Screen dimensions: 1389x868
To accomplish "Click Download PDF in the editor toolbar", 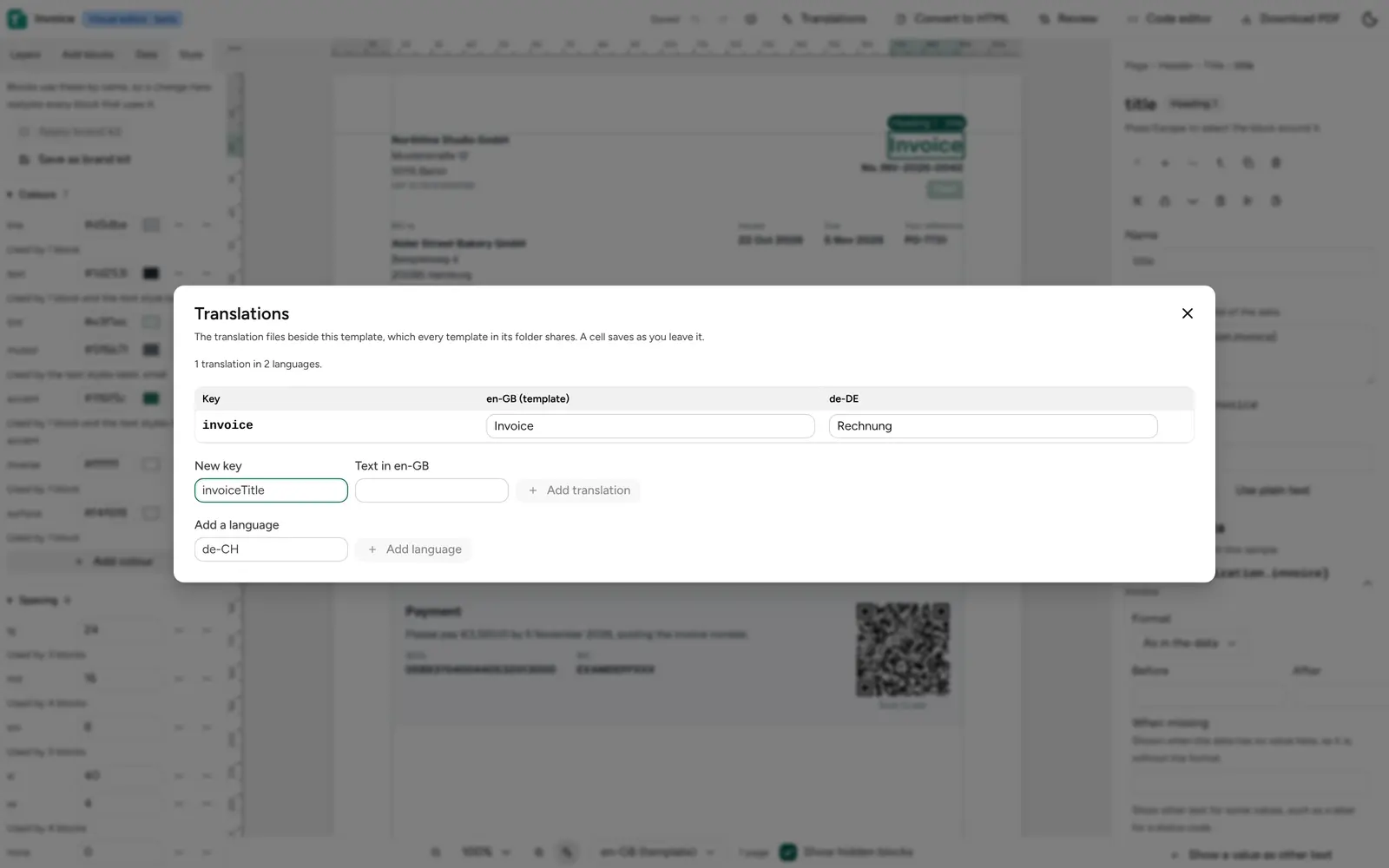I will point(1290,18).
